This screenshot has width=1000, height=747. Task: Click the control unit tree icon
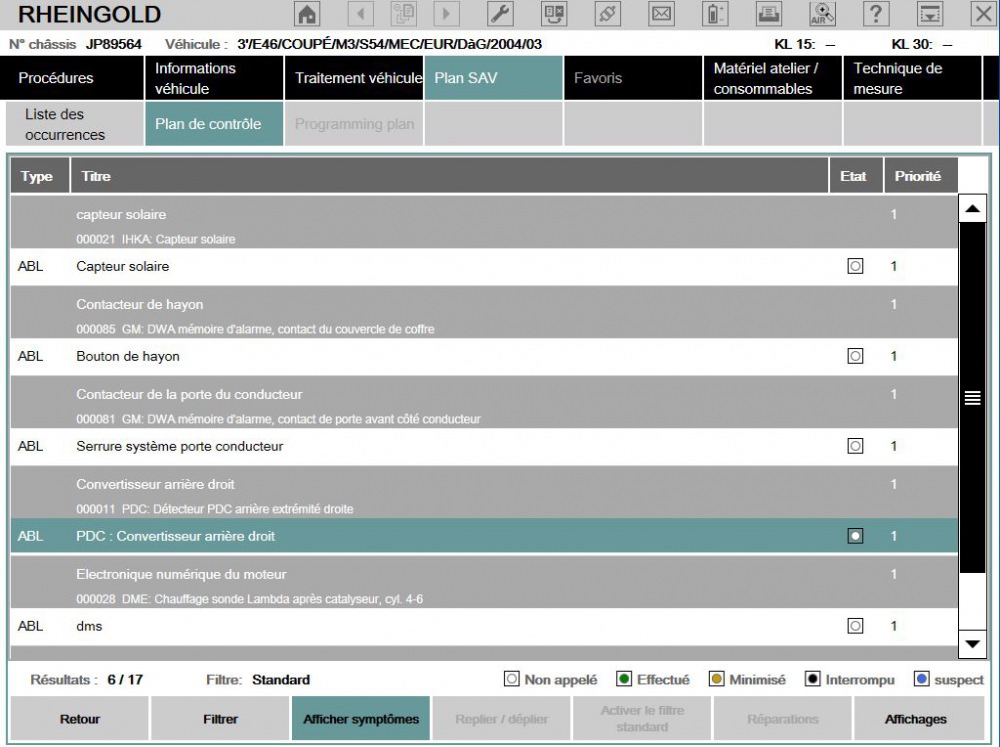point(554,13)
